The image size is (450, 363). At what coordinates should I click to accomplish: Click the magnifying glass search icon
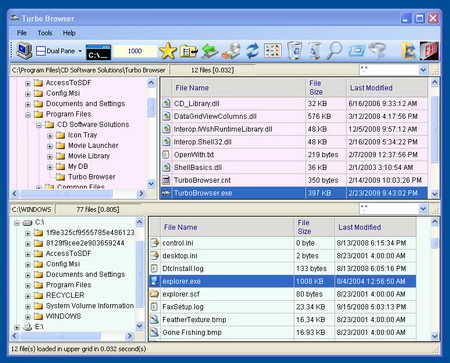point(334,51)
